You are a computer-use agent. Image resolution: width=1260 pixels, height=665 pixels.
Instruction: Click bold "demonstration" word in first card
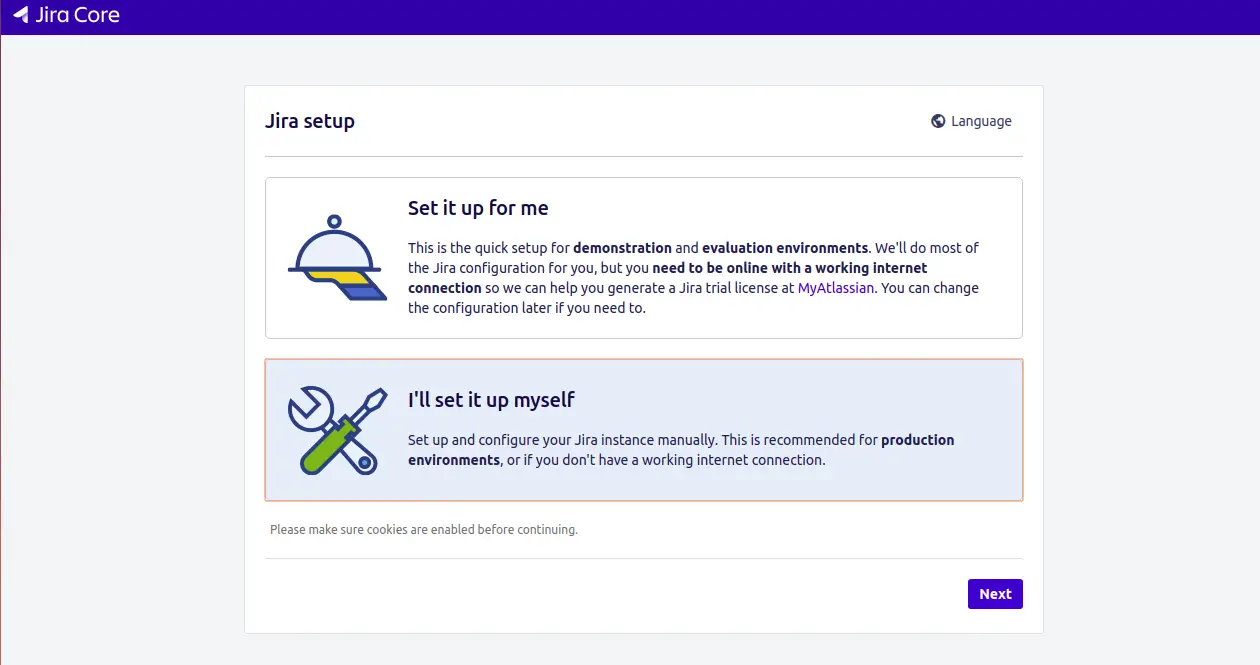[622, 248]
